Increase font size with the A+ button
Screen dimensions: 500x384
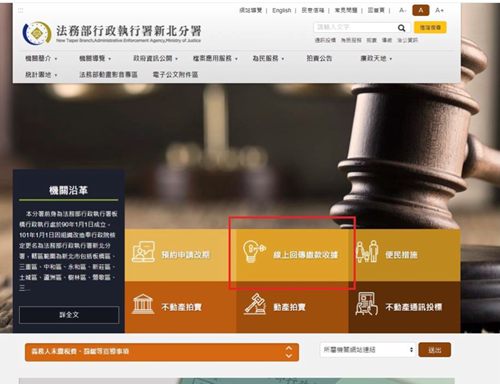[439, 10]
